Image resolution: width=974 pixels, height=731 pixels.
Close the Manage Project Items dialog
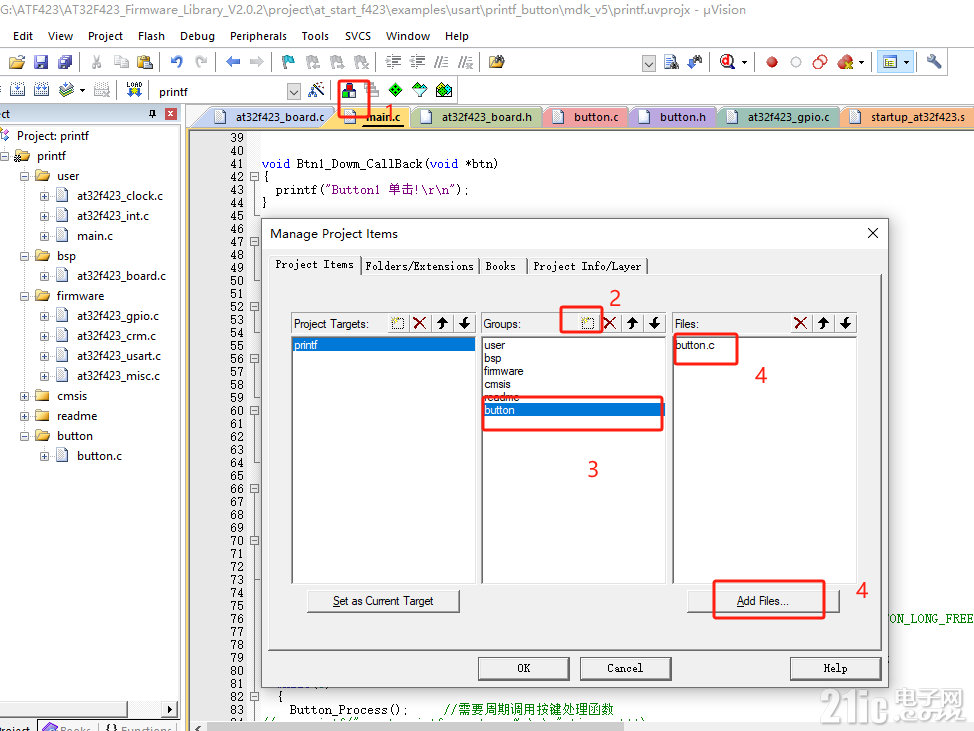[x=873, y=233]
